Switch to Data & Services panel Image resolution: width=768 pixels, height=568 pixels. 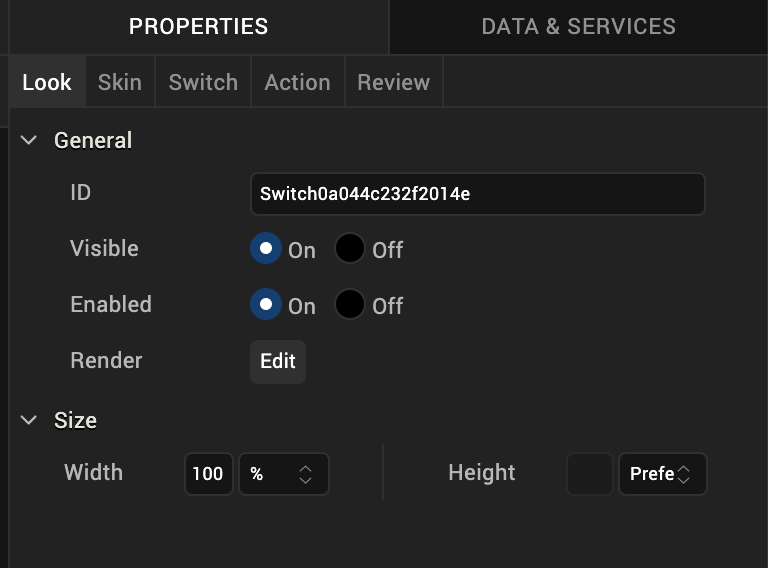(578, 27)
